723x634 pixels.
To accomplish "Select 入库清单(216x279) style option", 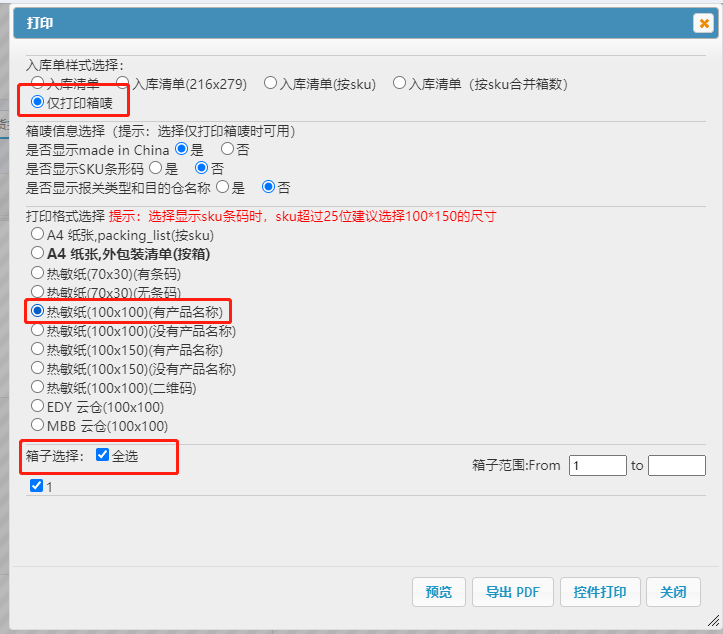I will (123, 83).
